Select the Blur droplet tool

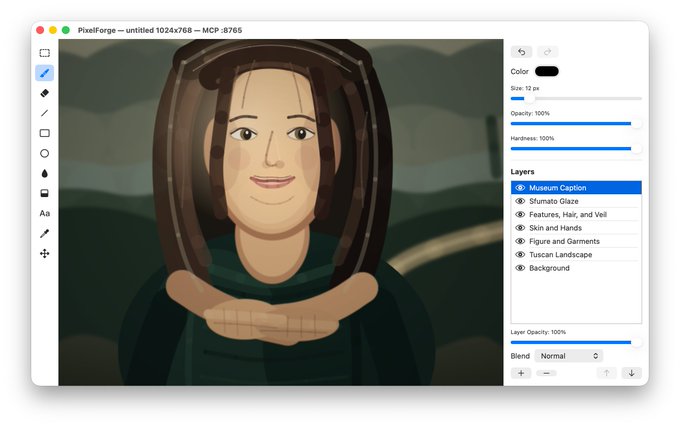tap(45, 173)
